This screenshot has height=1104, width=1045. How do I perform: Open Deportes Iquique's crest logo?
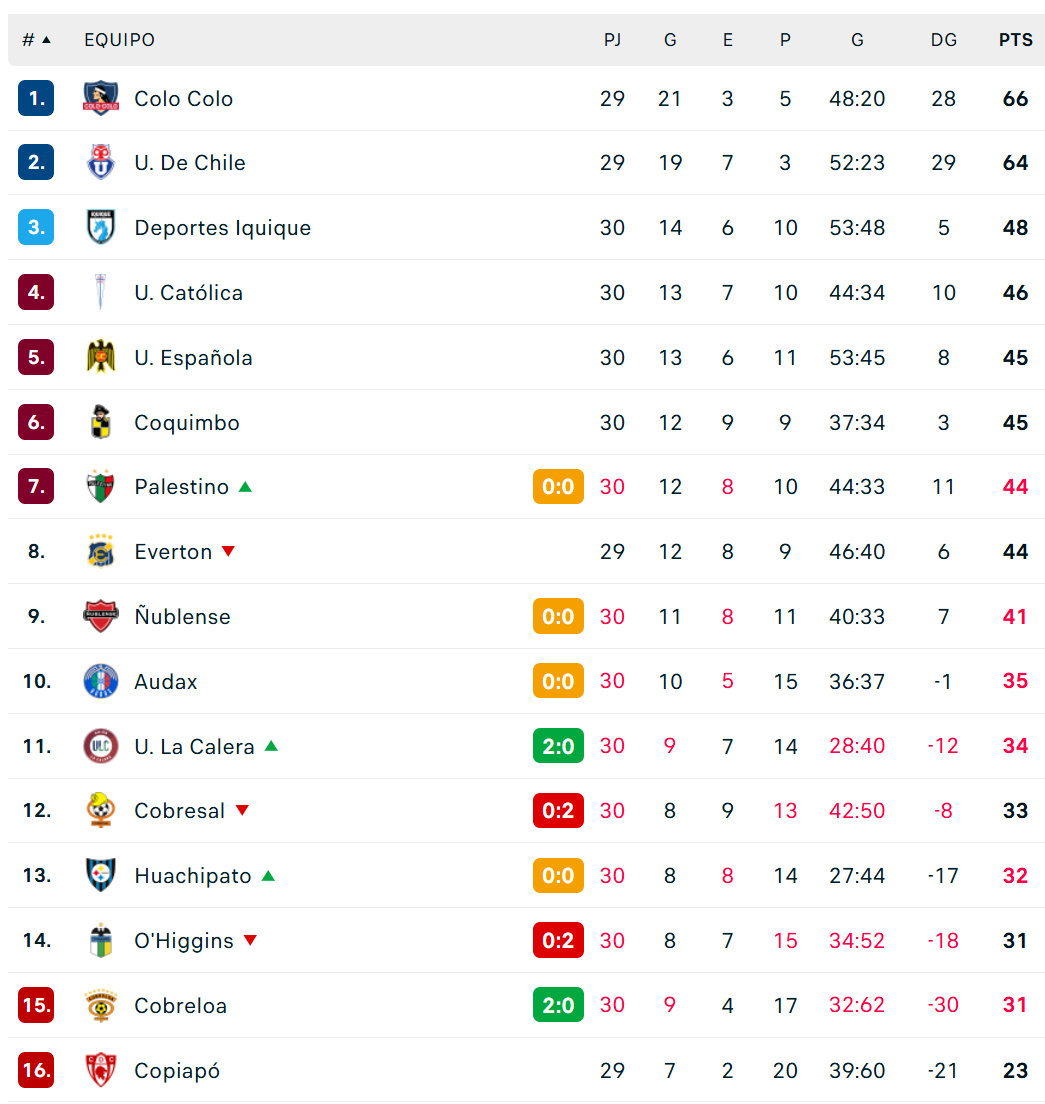coord(101,227)
